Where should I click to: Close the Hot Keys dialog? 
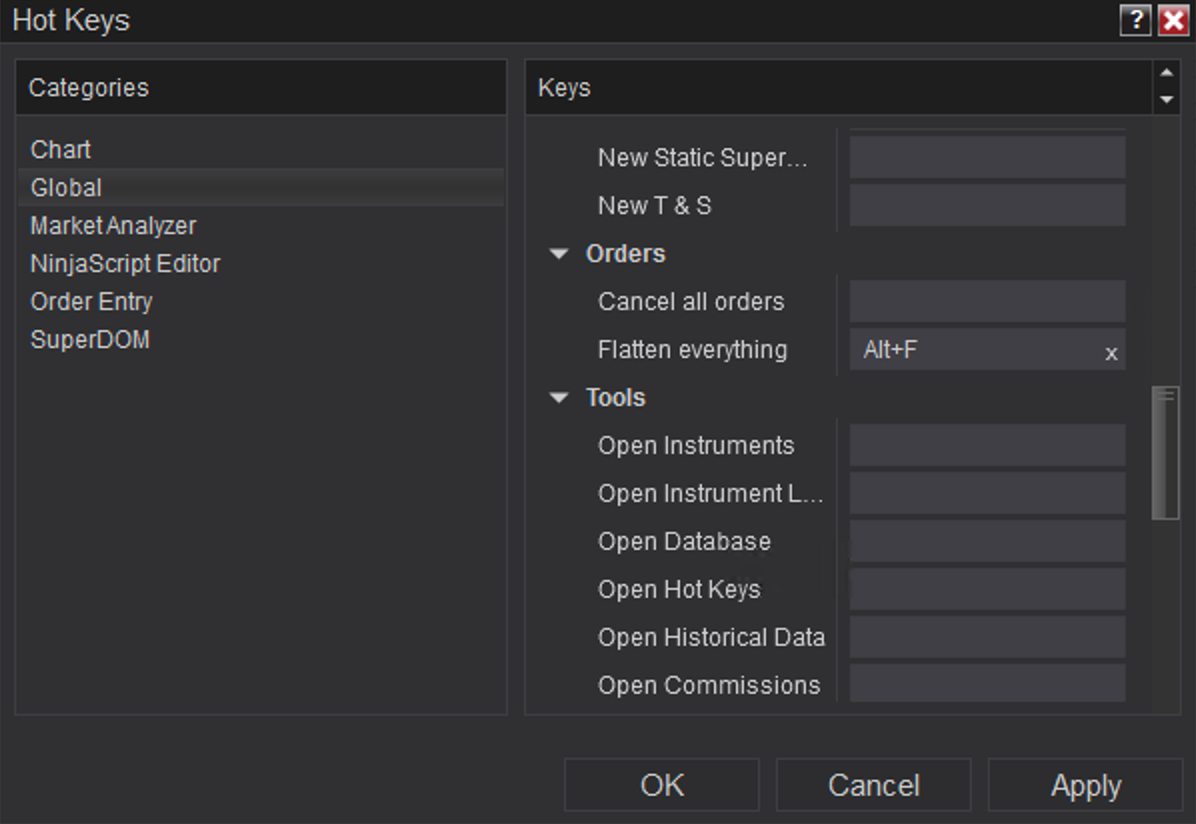[1173, 20]
